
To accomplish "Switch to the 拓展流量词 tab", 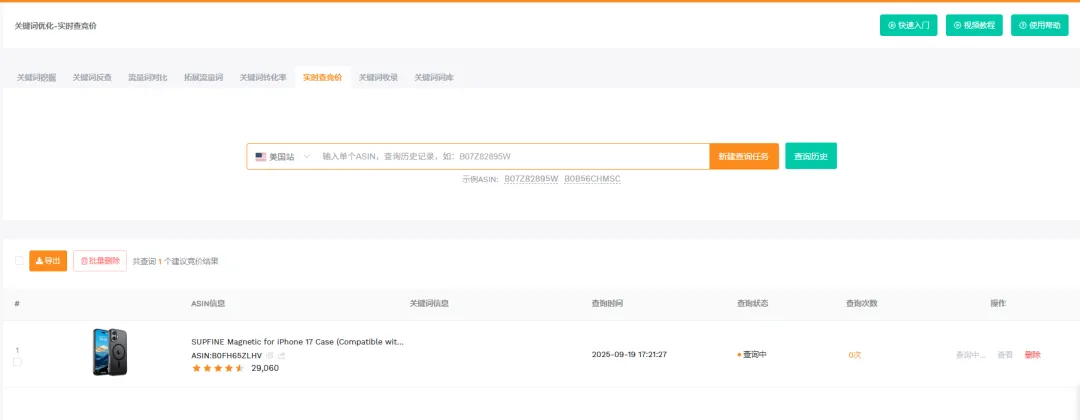I will coord(203,78).
